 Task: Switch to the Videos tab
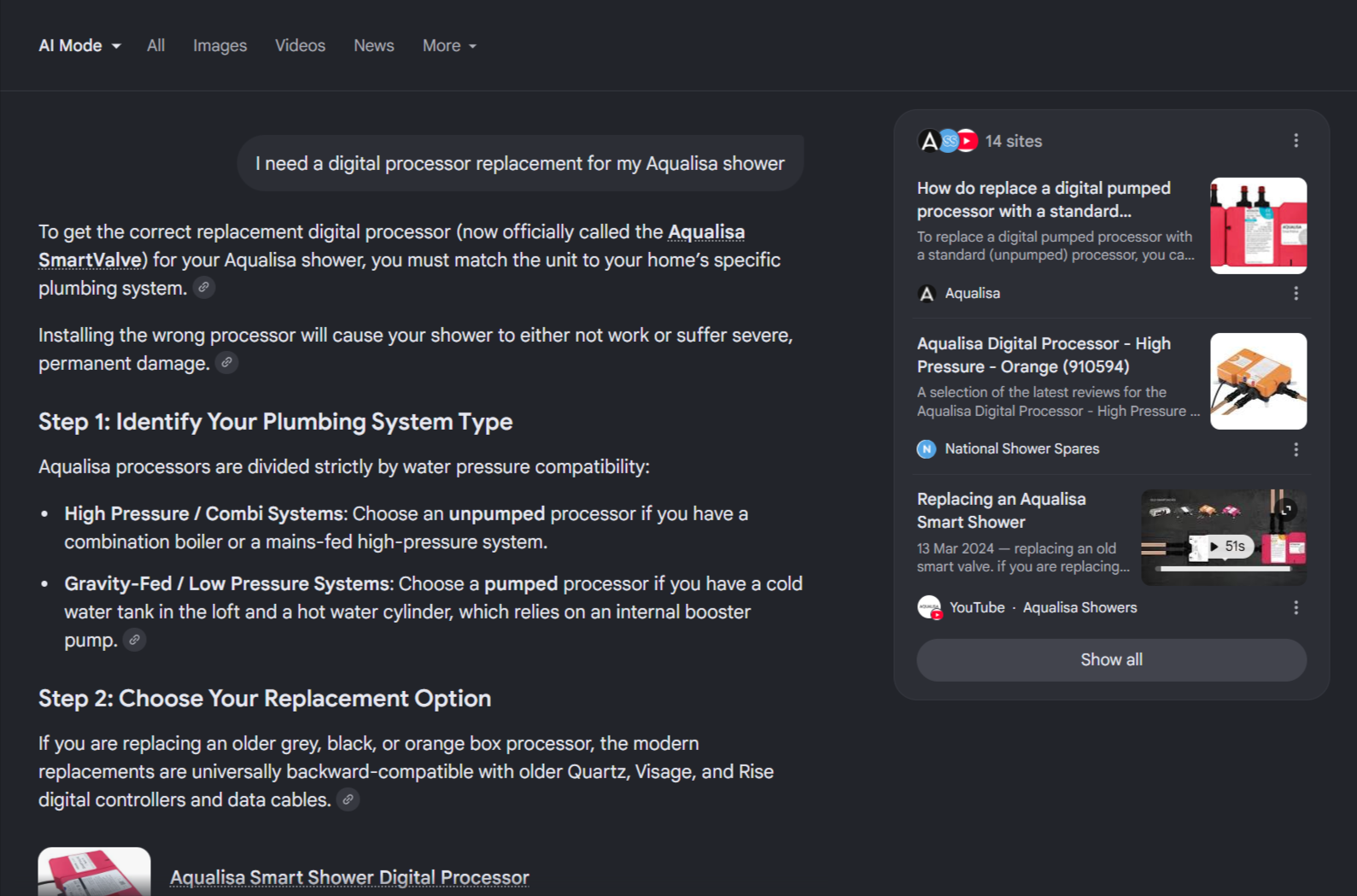pos(300,46)
